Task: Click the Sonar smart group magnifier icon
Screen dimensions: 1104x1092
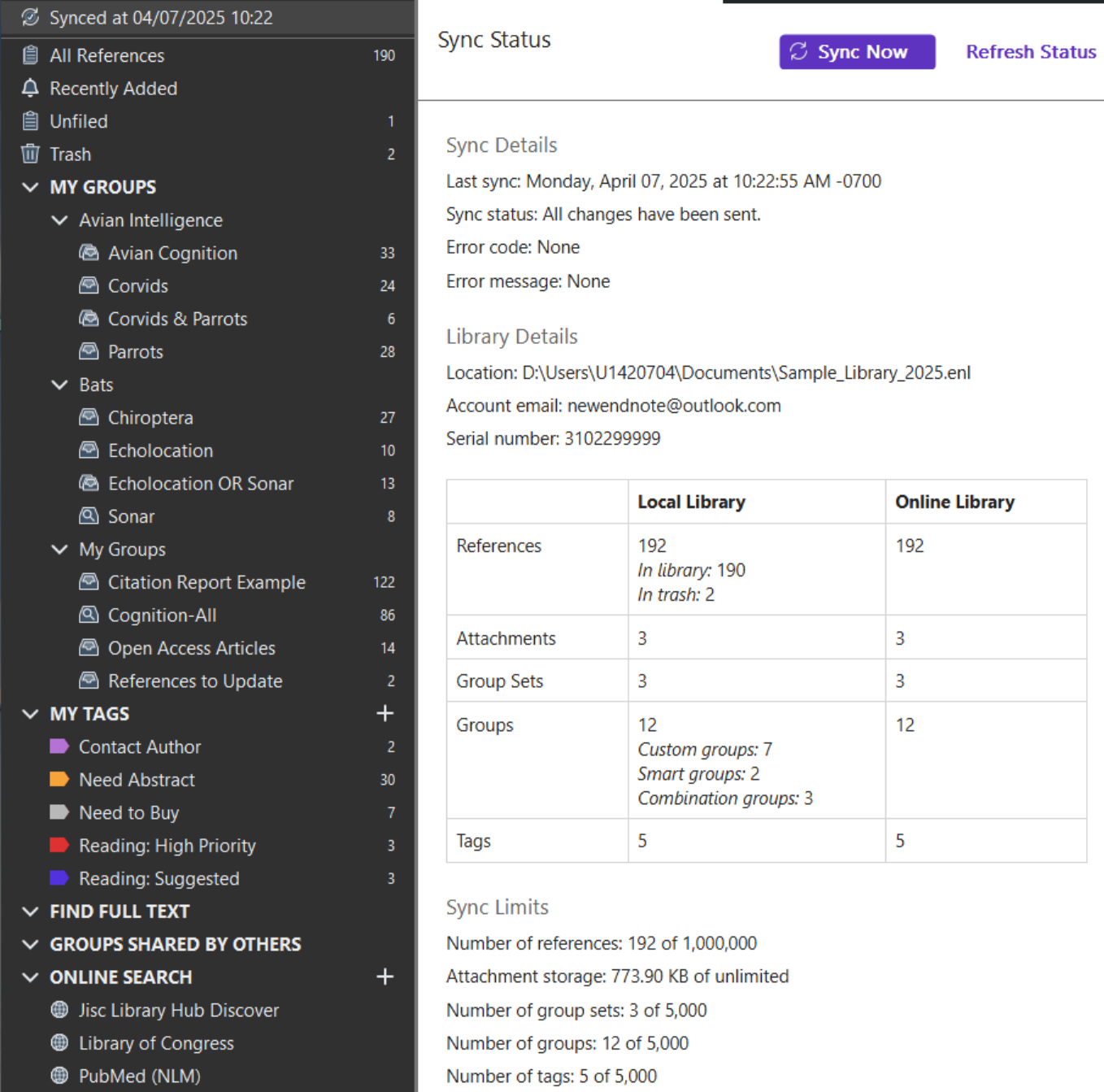Action: click(x=89, y=516)
